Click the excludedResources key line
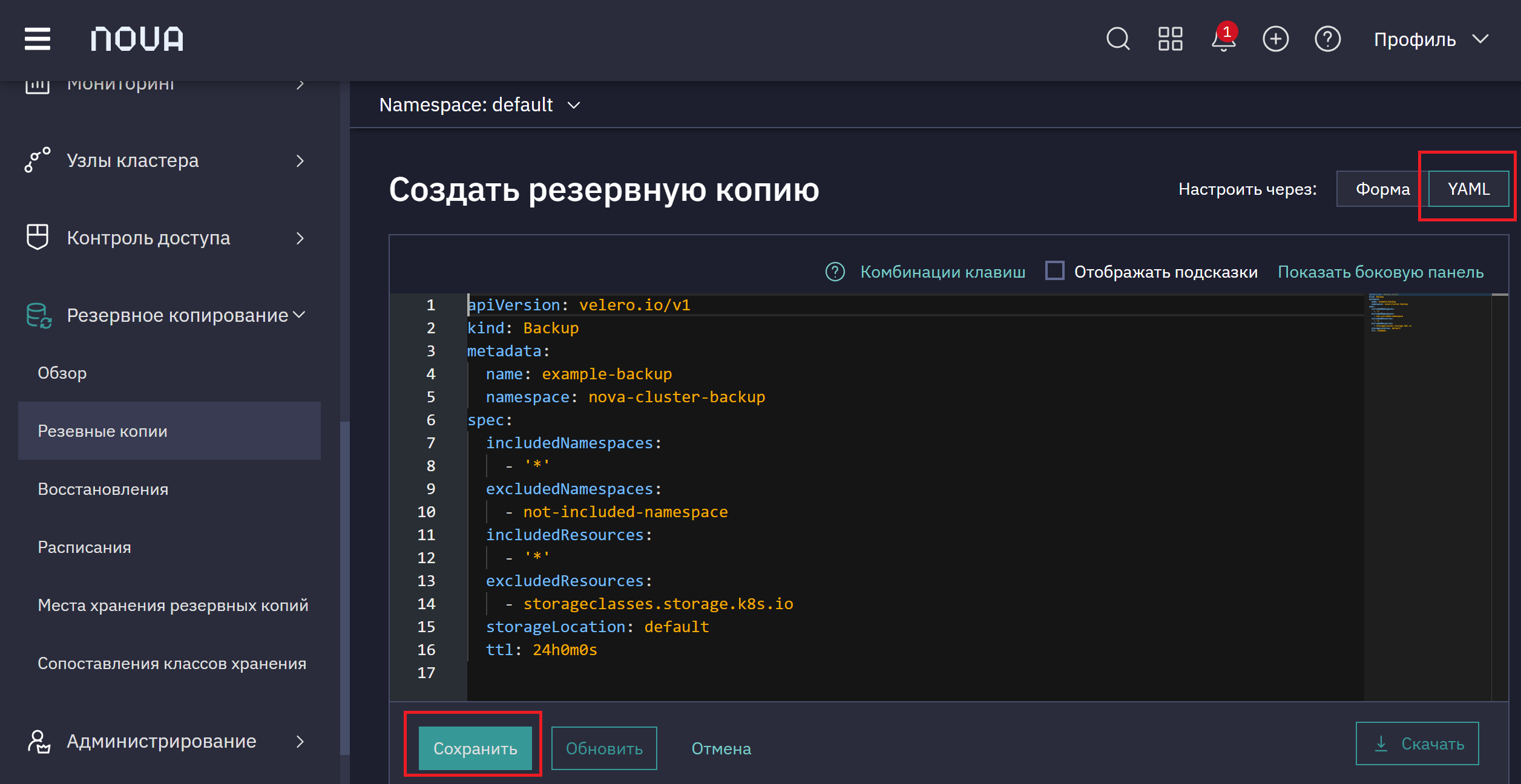Image resolution: width=1521 pixels, height=784 pixels. pos(569,581)
